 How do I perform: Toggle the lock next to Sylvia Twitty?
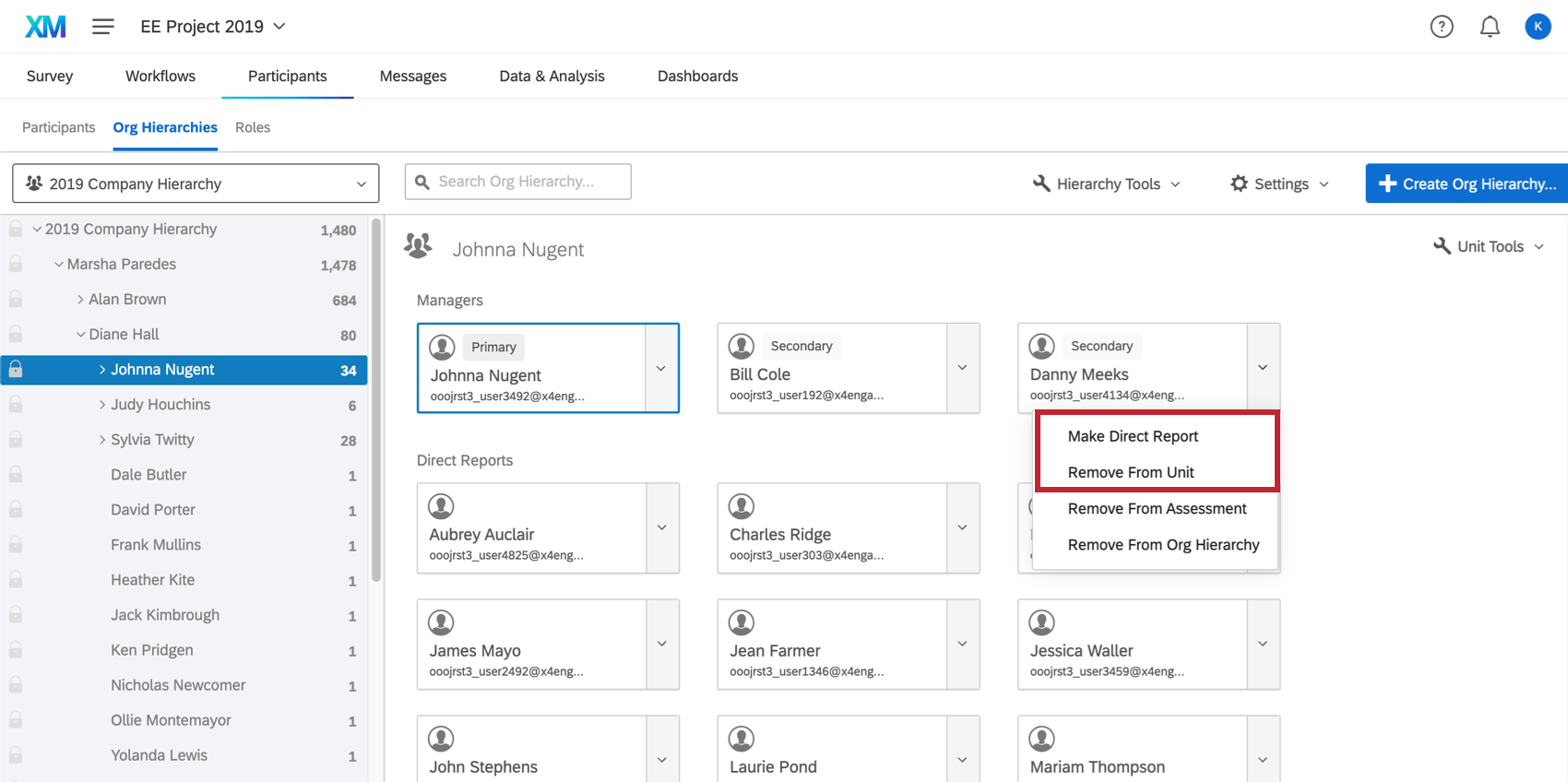(16, 440)
